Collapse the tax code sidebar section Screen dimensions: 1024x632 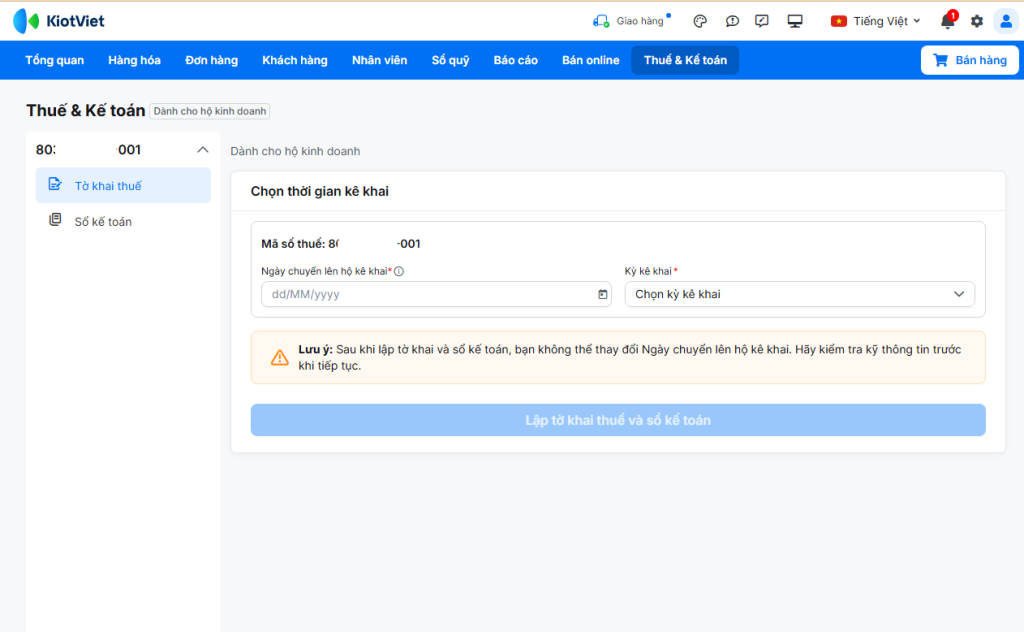tap(203, 150)
